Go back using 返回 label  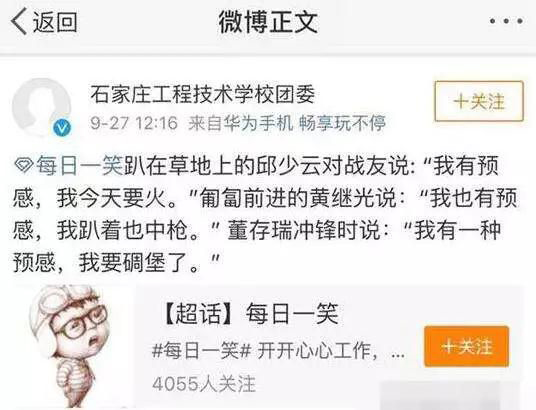coord(55,22)
